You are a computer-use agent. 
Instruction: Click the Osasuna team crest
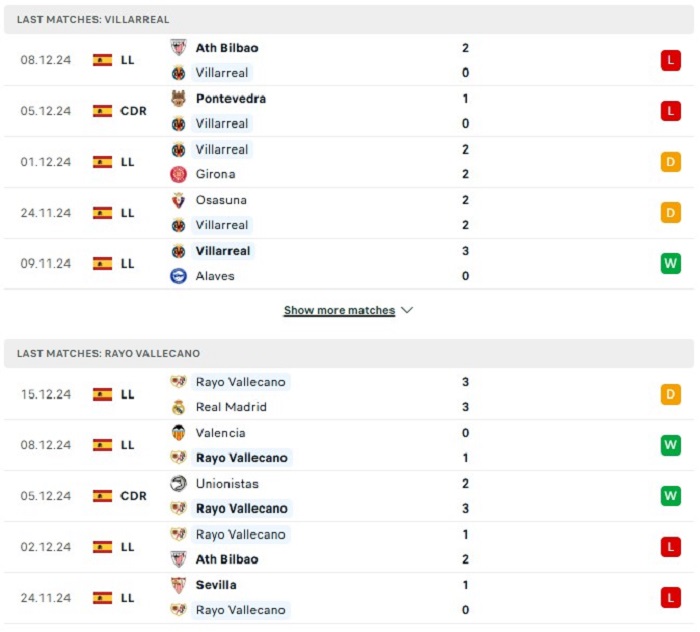click(178, 200)
